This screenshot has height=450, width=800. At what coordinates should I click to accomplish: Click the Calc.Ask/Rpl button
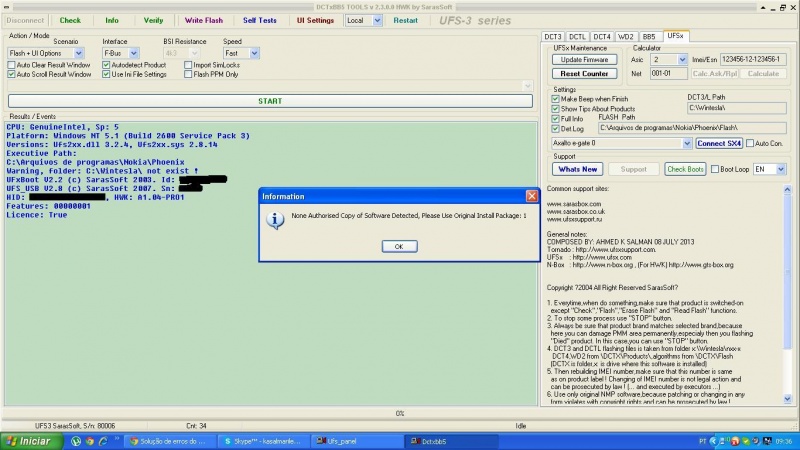715,73
